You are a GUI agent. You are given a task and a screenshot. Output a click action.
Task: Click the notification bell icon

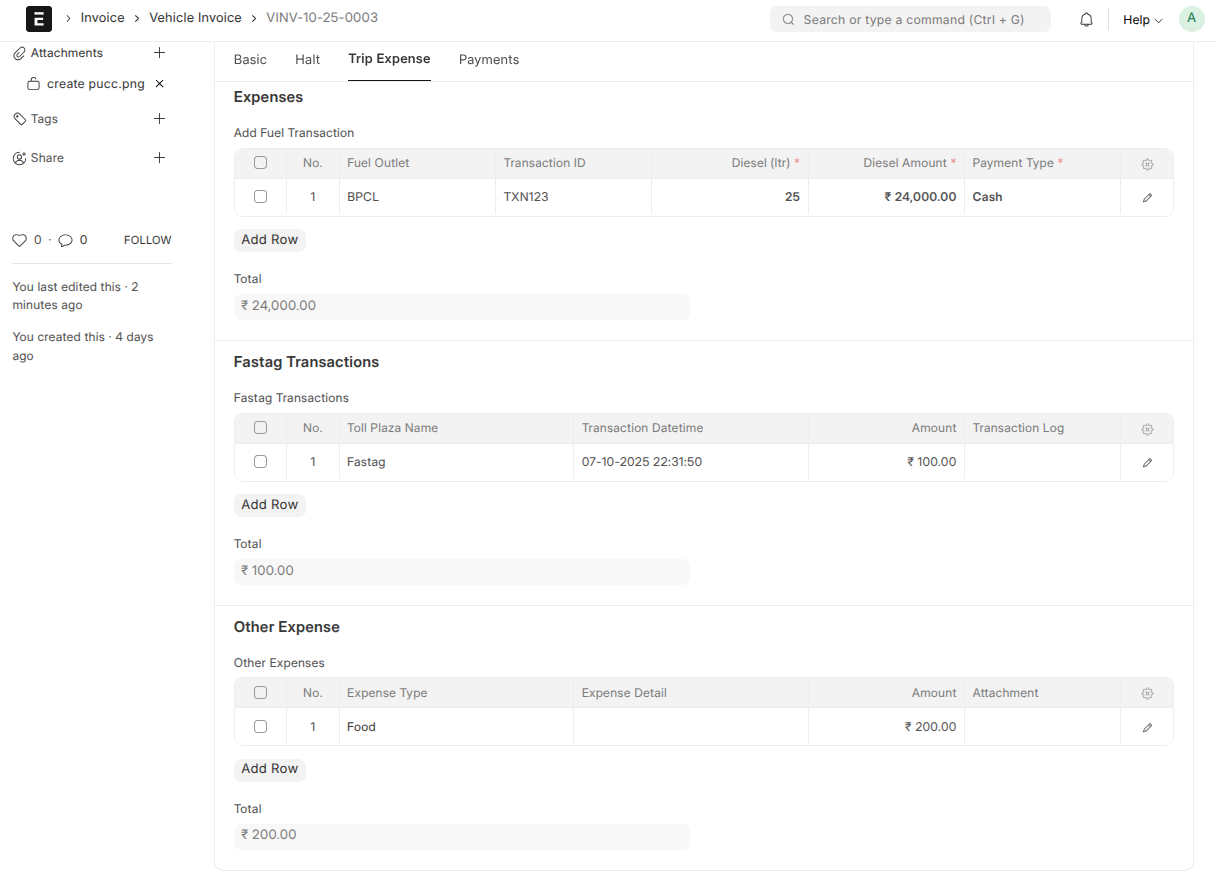[1086, 20]
